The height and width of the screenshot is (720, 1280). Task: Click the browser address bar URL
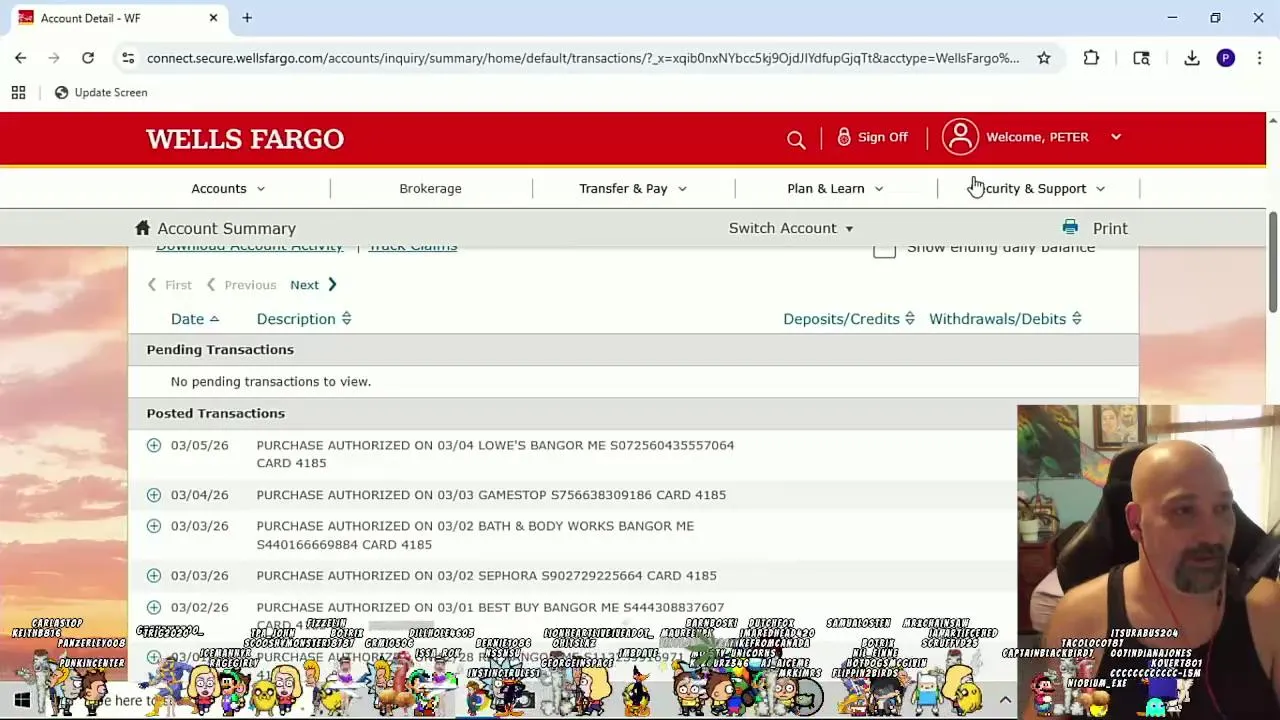pyautogui.click(x=583, y=58)
